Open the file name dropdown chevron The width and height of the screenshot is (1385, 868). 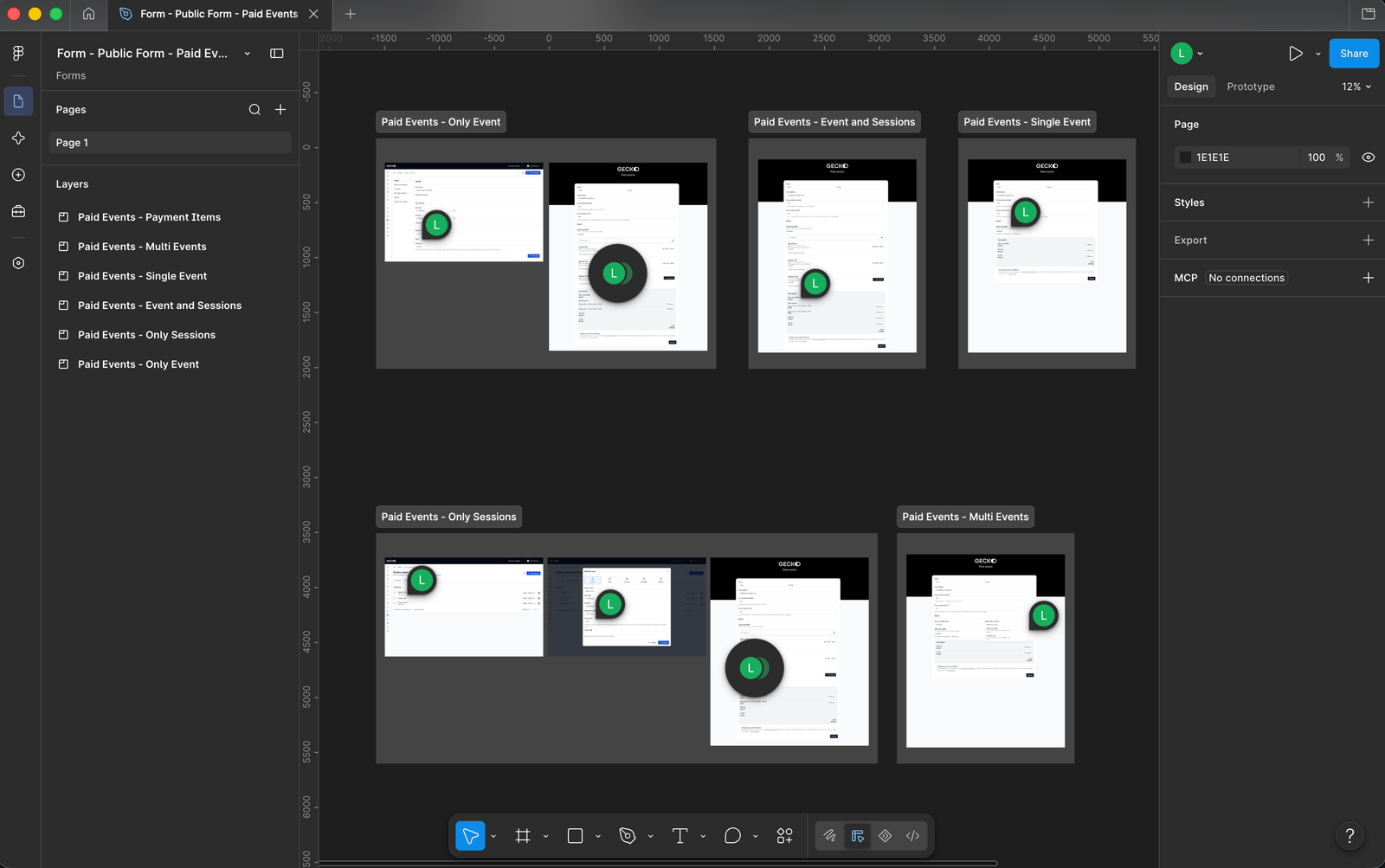click(x=248, y=54)
